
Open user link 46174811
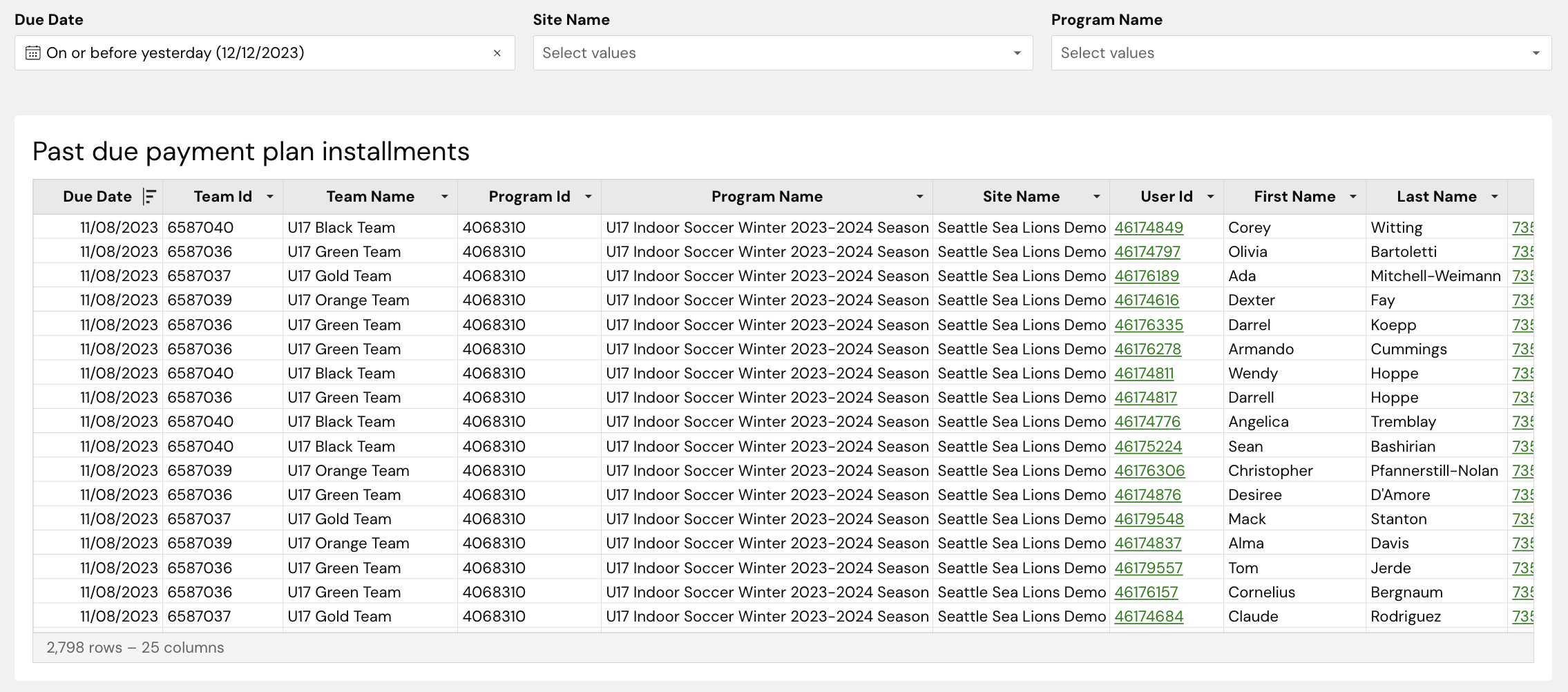[x=1144, y=373]
